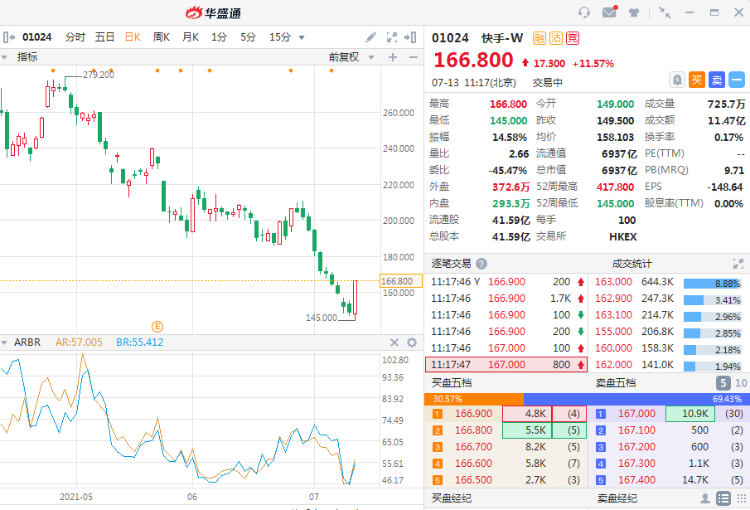Switch order book depth to 10 levels
This screenshot has height=510, width=750.
741,383
